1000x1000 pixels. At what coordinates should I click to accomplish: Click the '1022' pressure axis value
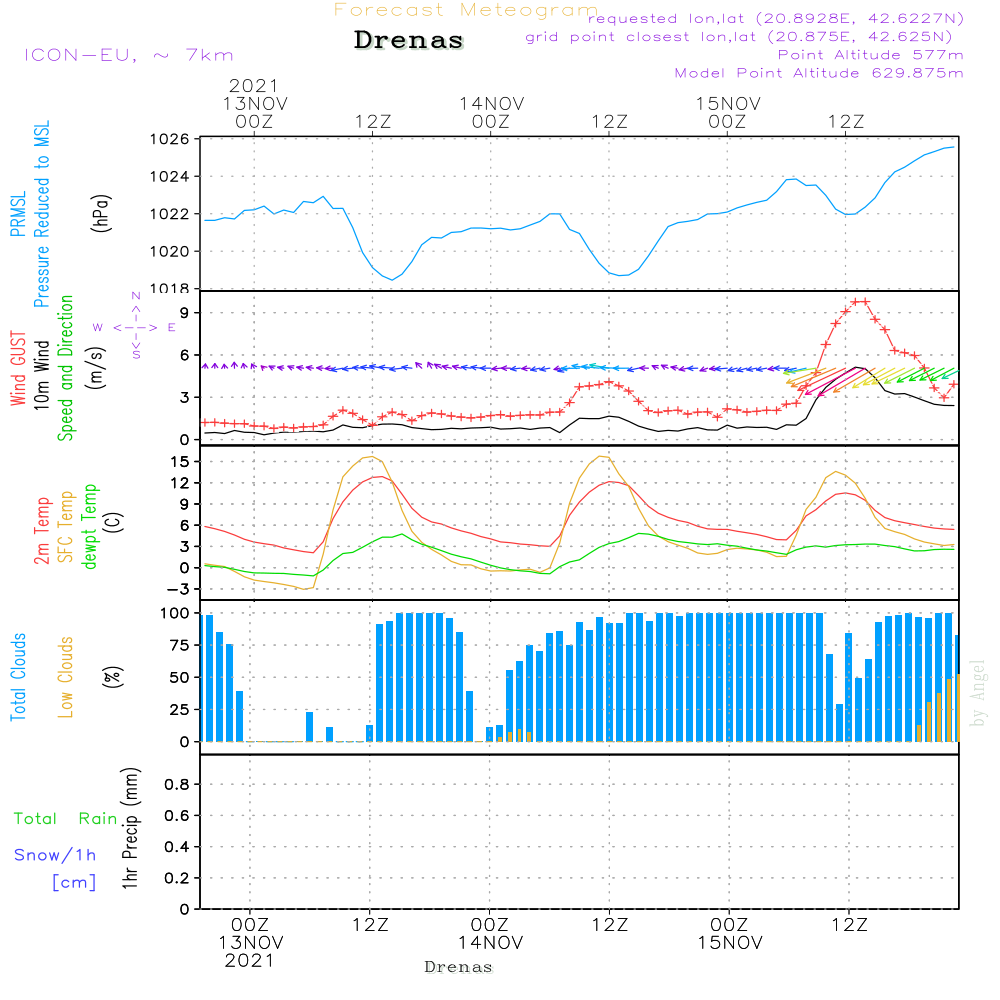pos(170,214)
